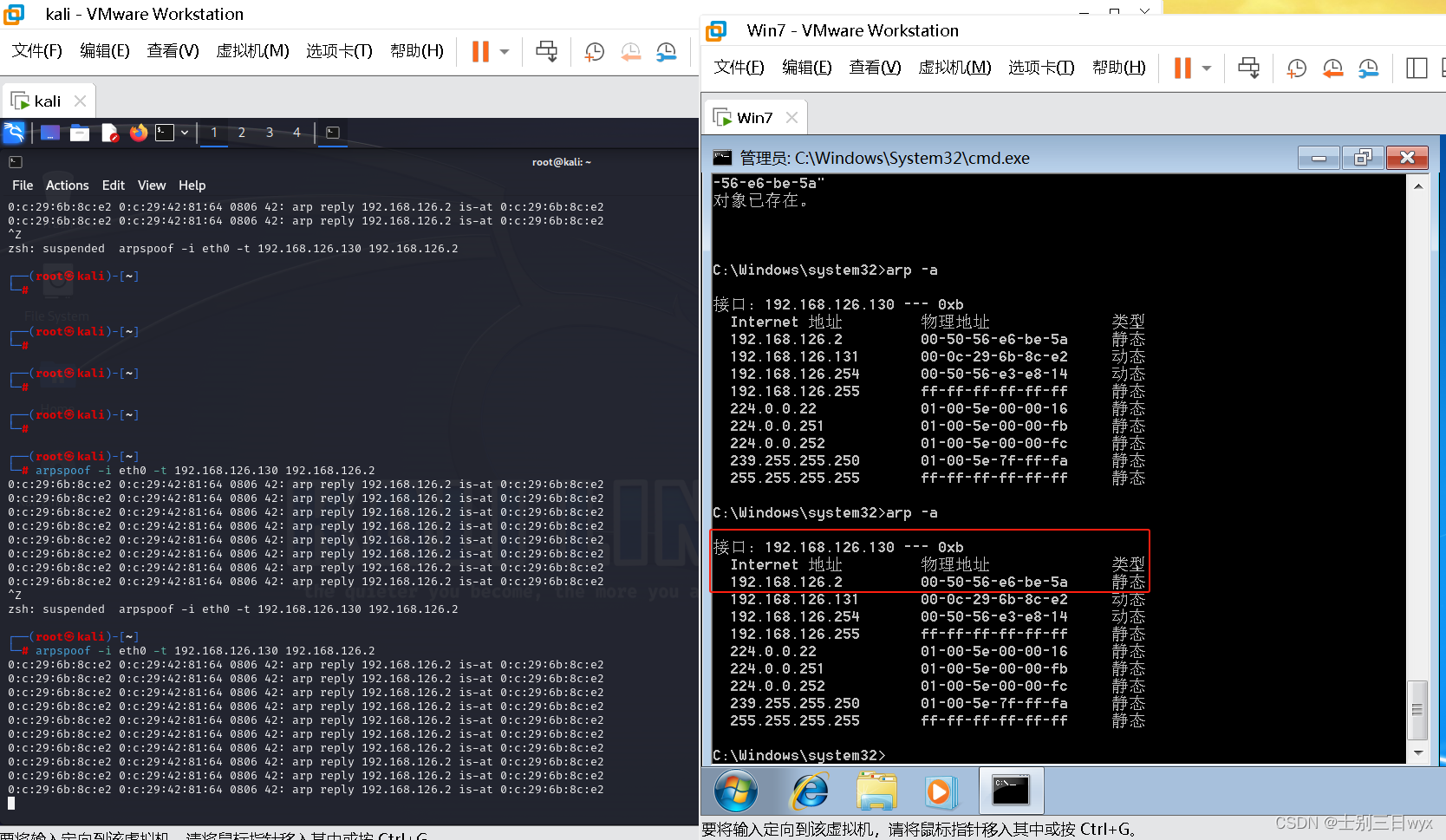This screenshot has width=1446, height=840.
Task: Click the cmd window scrollbar down arrow
Action: pyautogui.click(x=1418, y=752)
